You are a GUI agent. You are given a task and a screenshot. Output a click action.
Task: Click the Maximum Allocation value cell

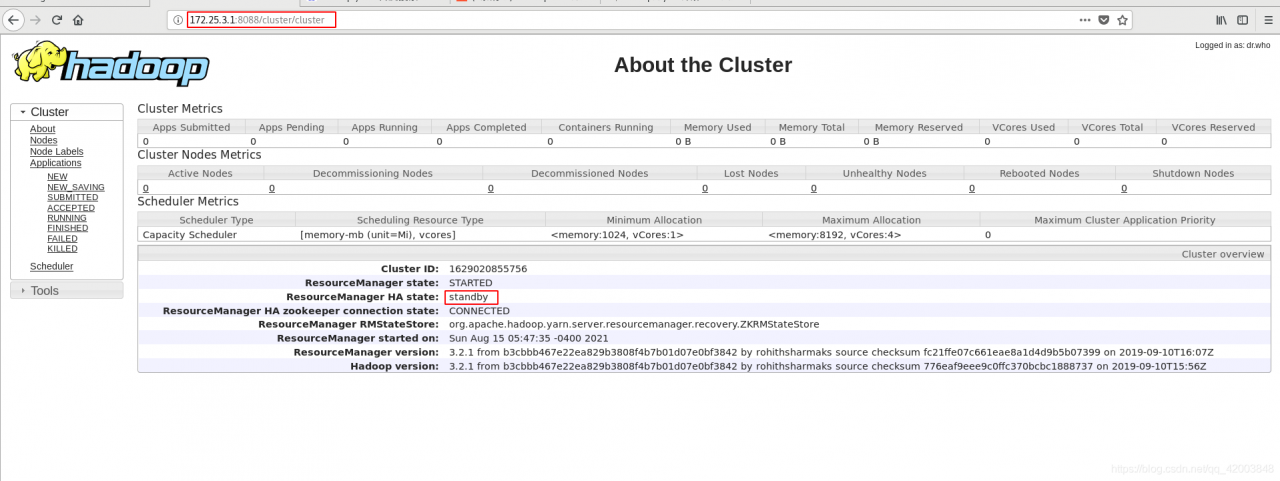click(871, 235)
